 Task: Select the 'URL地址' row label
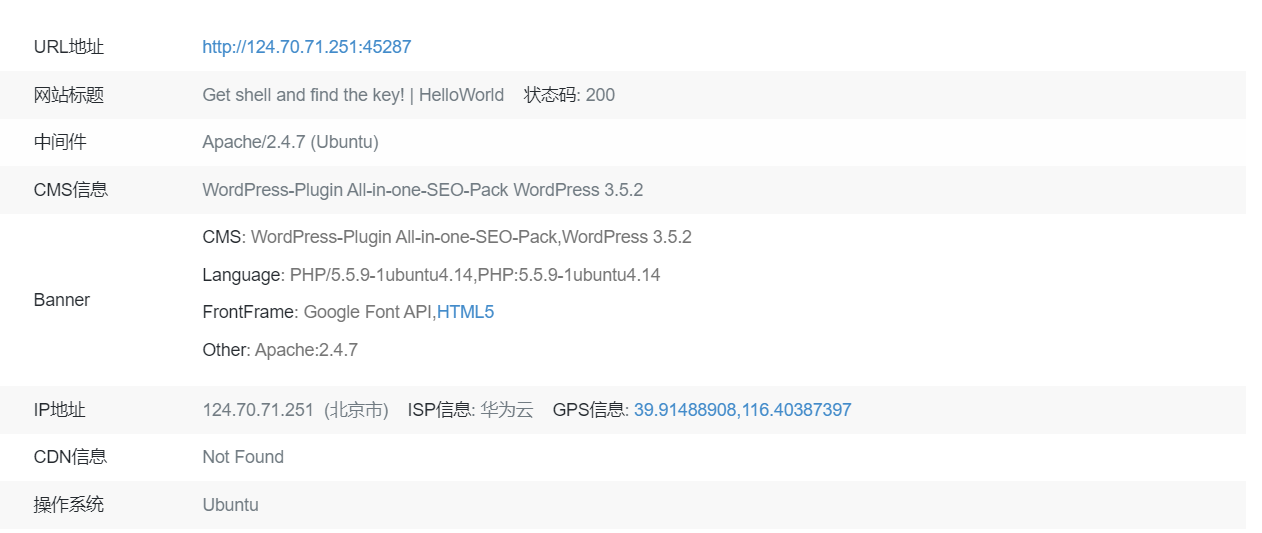(x=69, y=47)
